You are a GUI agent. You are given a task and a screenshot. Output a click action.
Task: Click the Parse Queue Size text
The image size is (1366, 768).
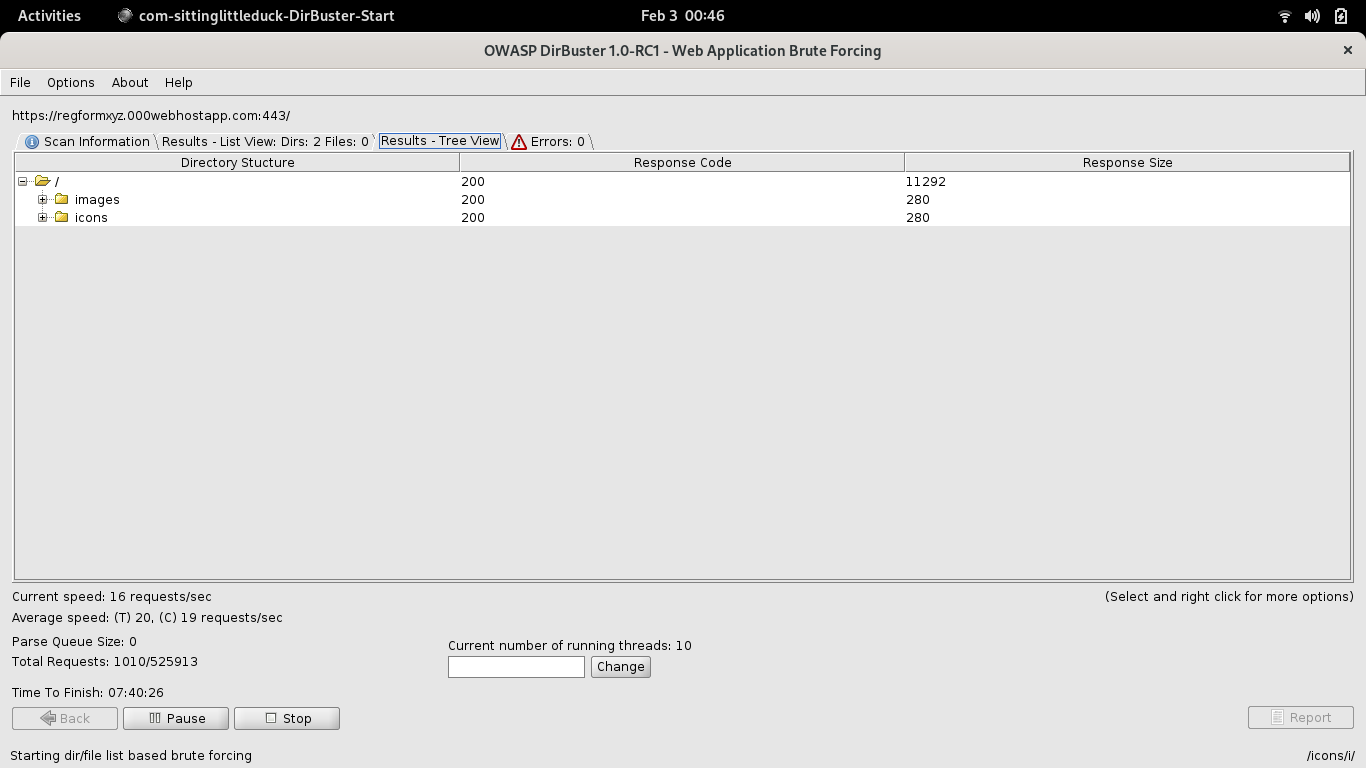tap(74, 641)
